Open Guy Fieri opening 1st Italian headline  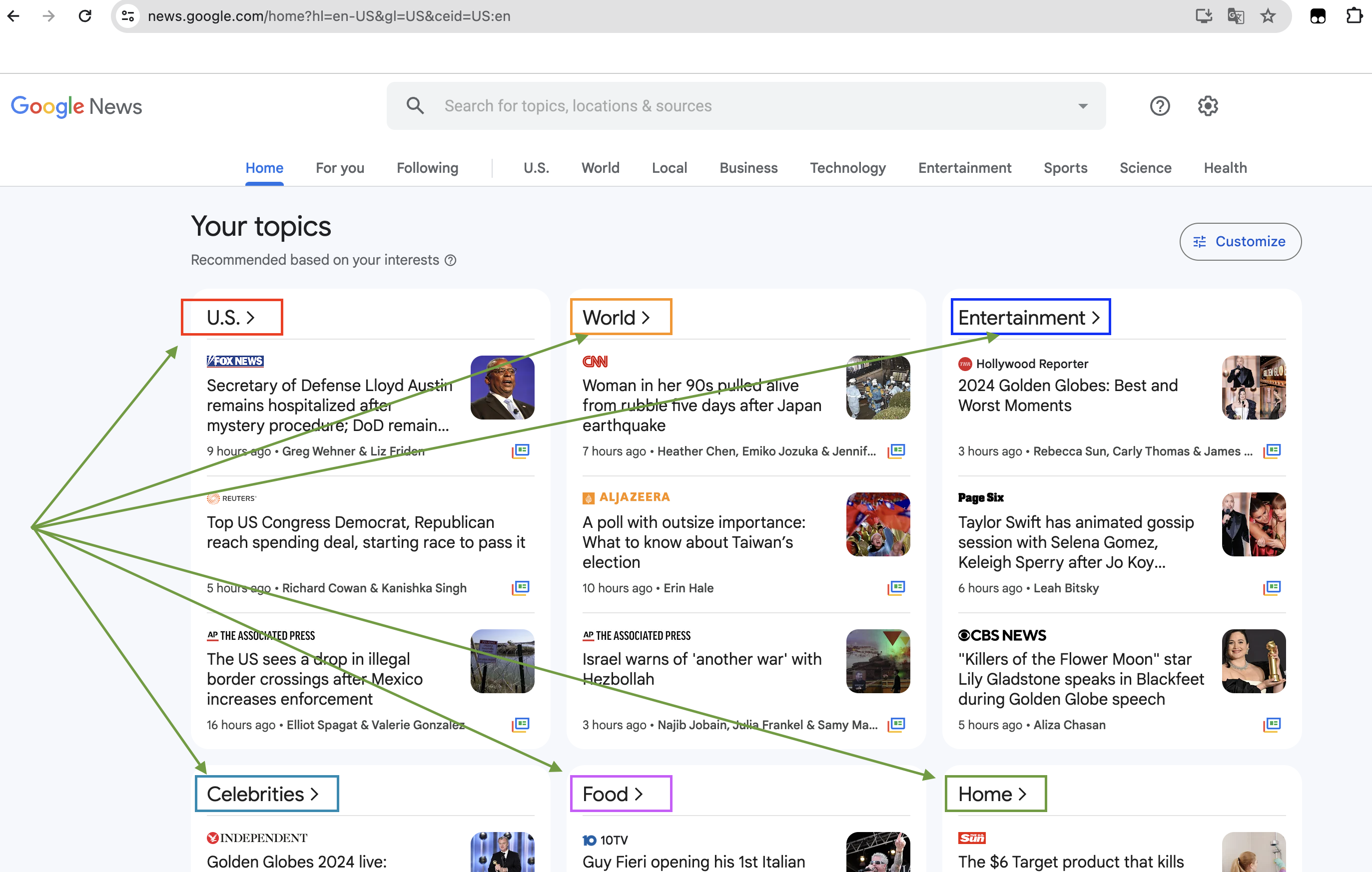[693, 862]
